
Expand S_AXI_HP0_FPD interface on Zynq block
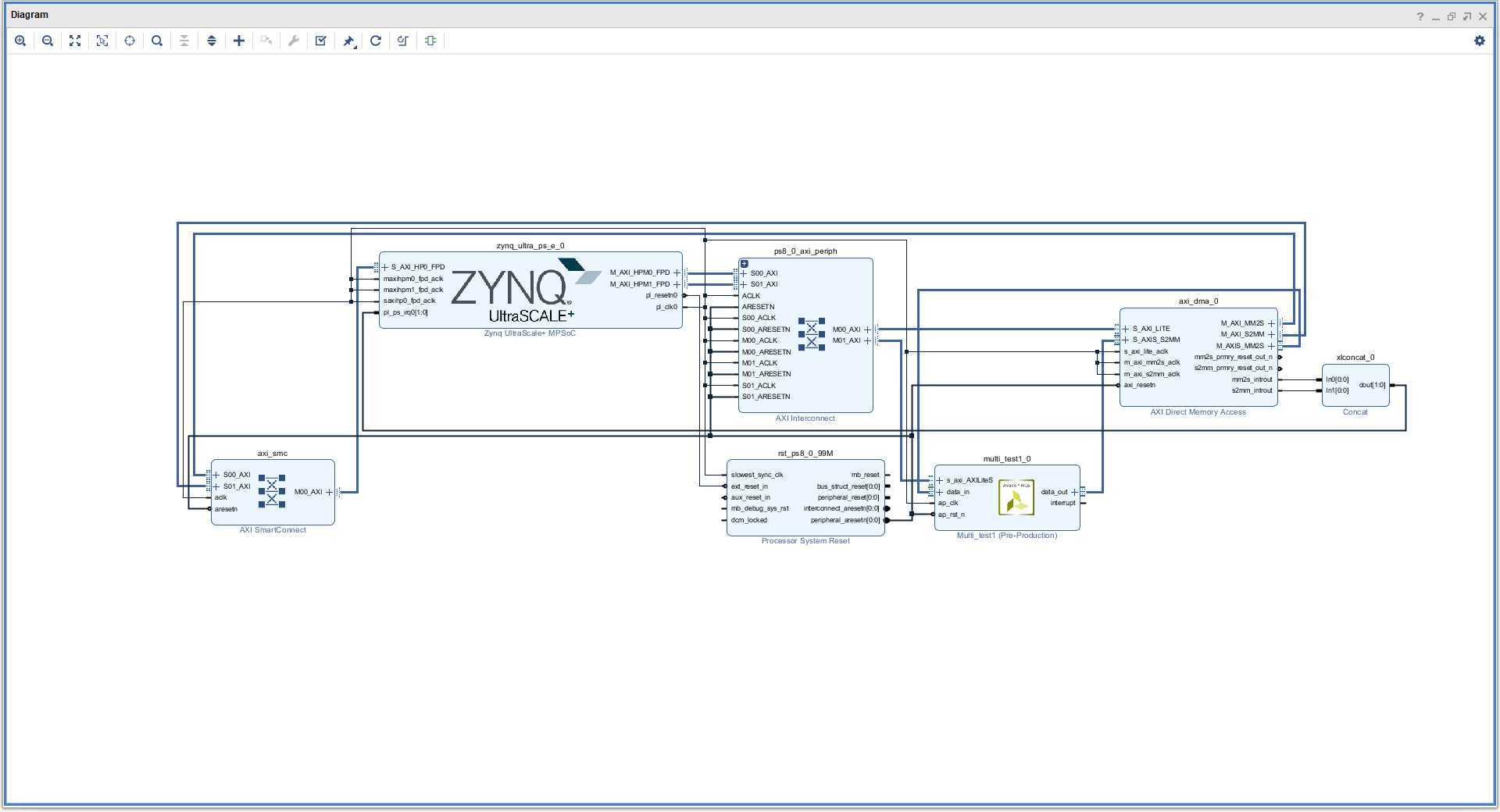pos(384,267)
